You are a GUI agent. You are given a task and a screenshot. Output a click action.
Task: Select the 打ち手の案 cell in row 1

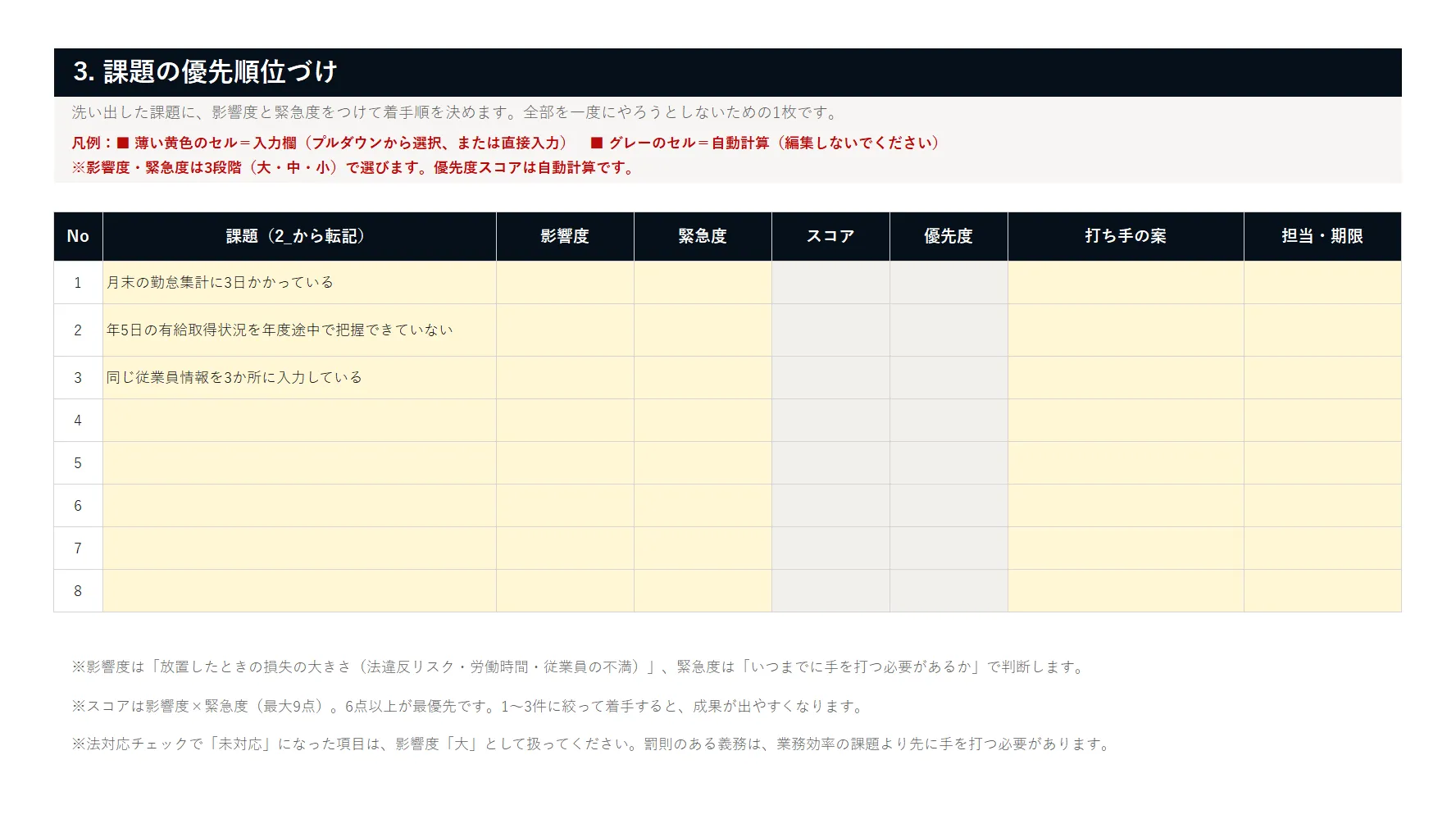[1126, 283]
